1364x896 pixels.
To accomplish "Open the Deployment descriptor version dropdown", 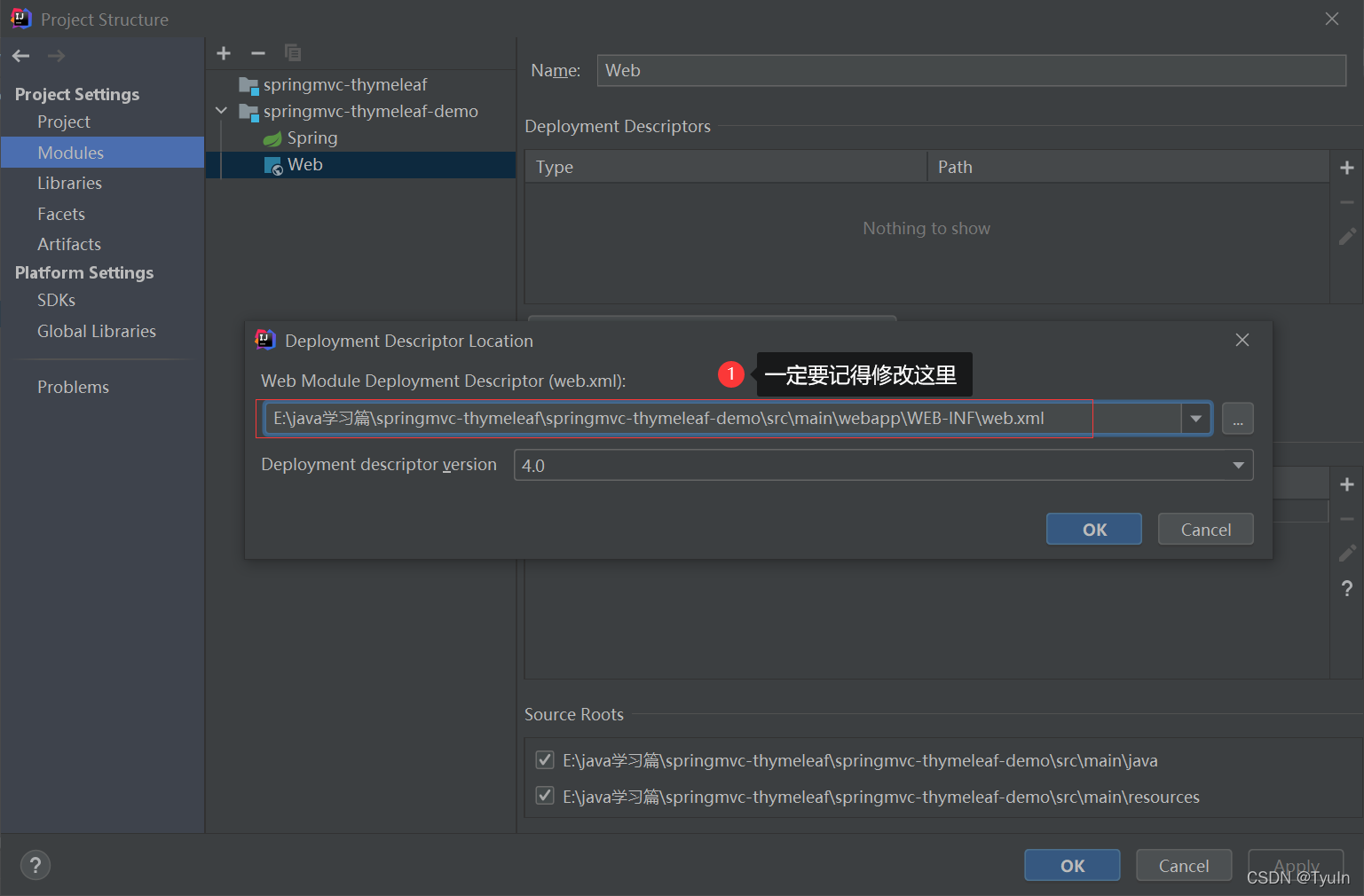I will (x=1238, y=465).
